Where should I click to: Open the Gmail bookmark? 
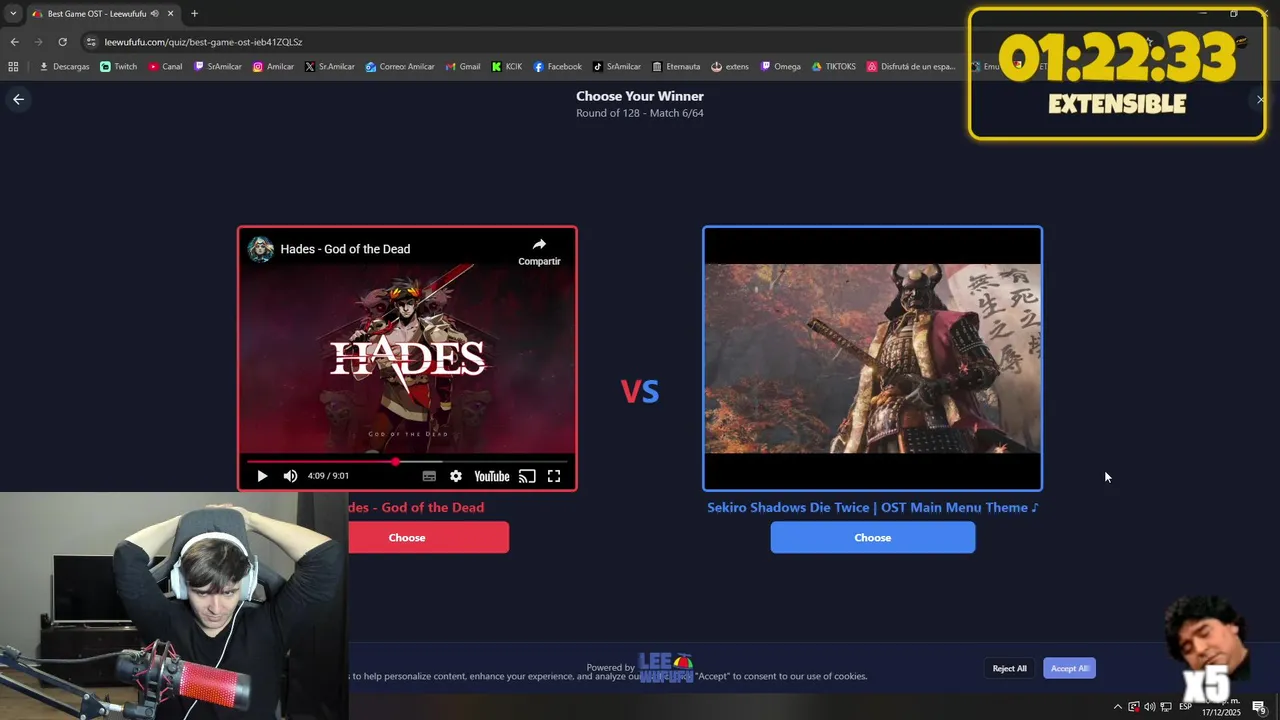point(462,67)
